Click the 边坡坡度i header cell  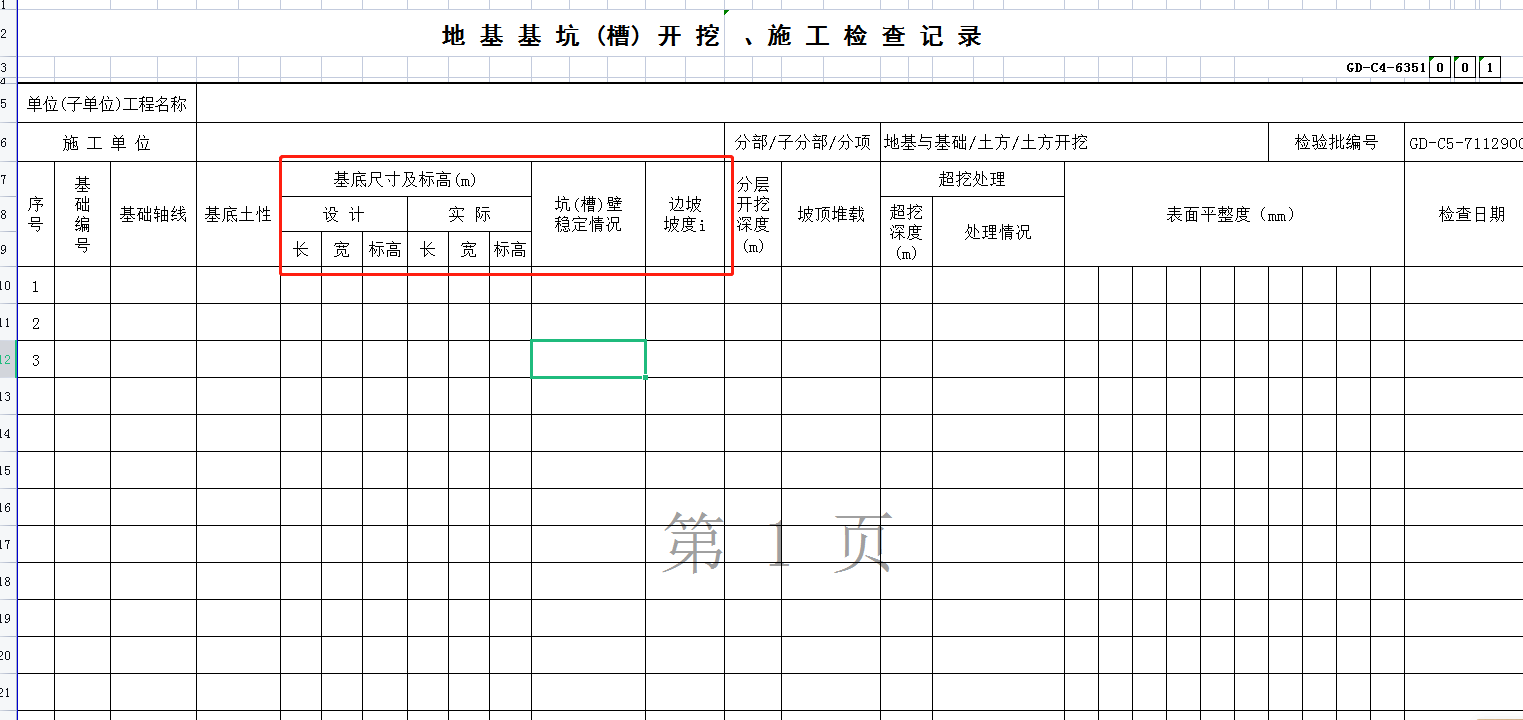pos(685,214)
